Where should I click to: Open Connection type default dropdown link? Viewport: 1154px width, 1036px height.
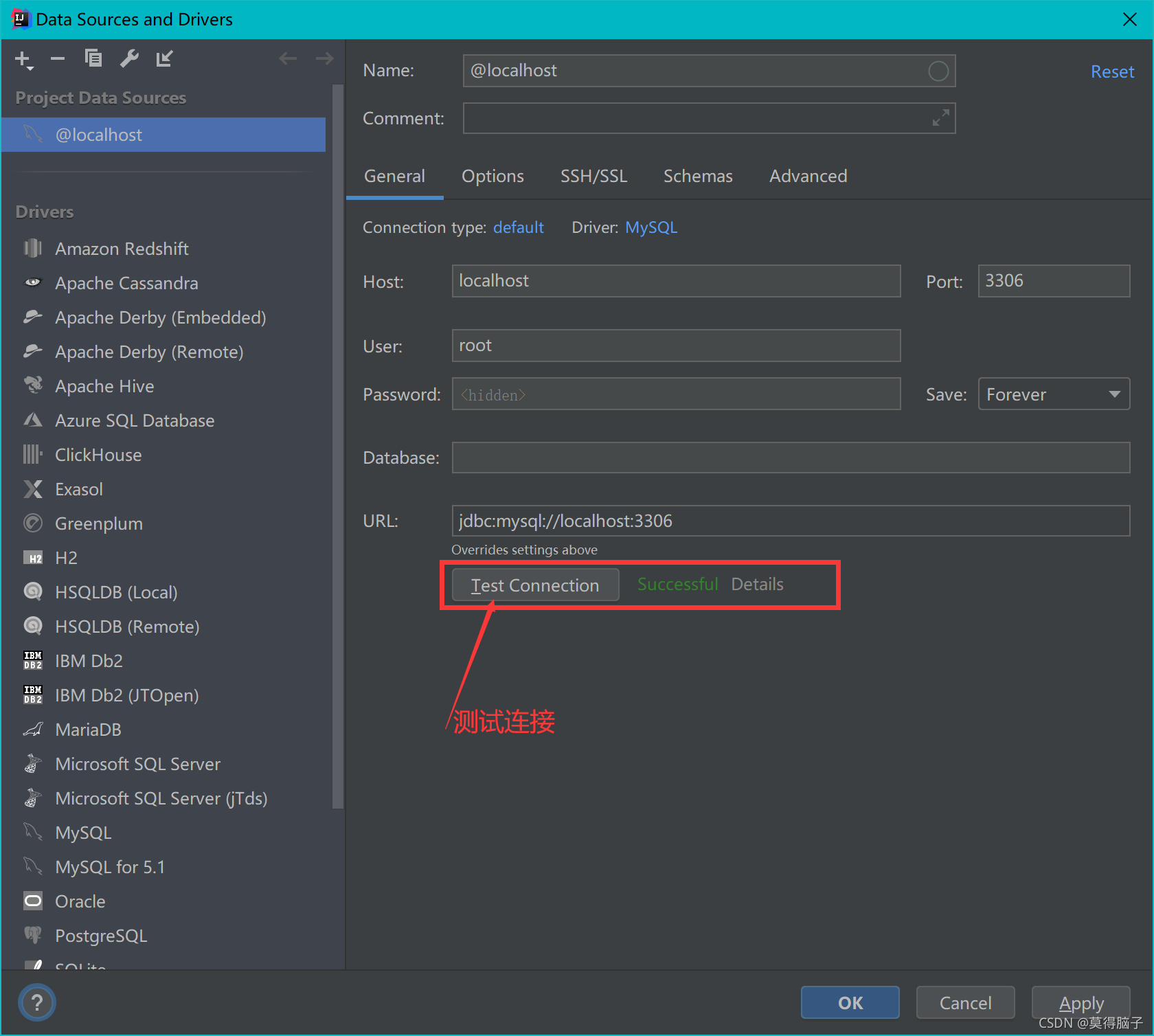(519, 227)
